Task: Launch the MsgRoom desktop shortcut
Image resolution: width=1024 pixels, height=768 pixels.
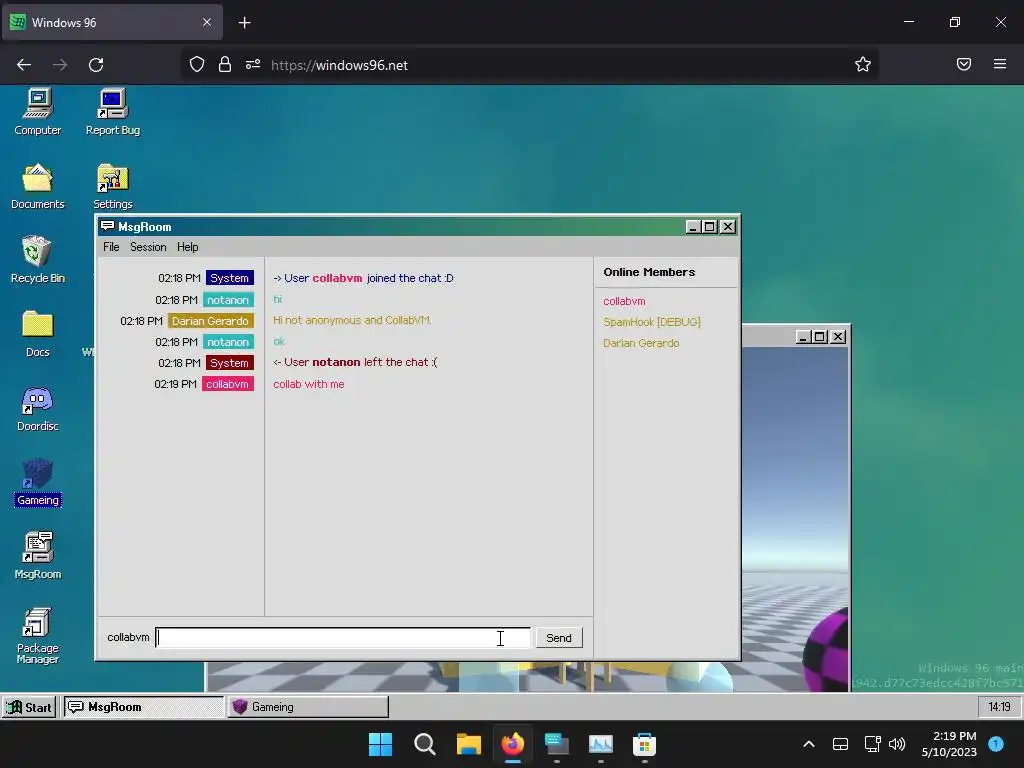Action: pyautogui.click(x=38, y=556)
